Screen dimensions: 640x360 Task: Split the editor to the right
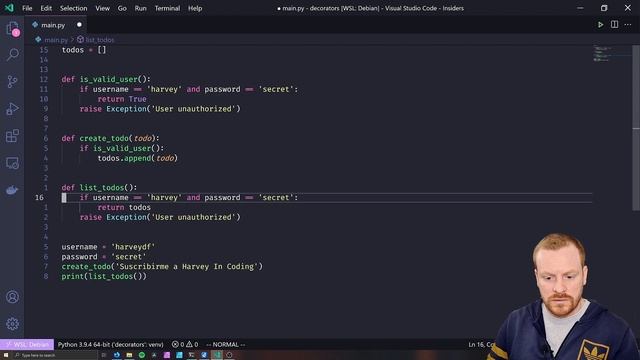click(614, 24)
